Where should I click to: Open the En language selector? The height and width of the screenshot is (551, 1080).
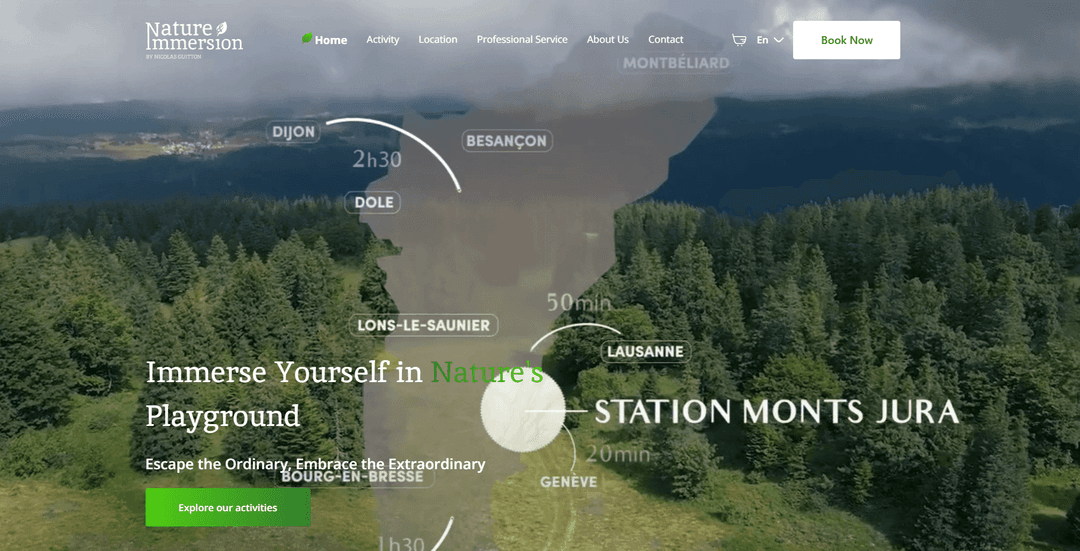(x=763, y=40)
